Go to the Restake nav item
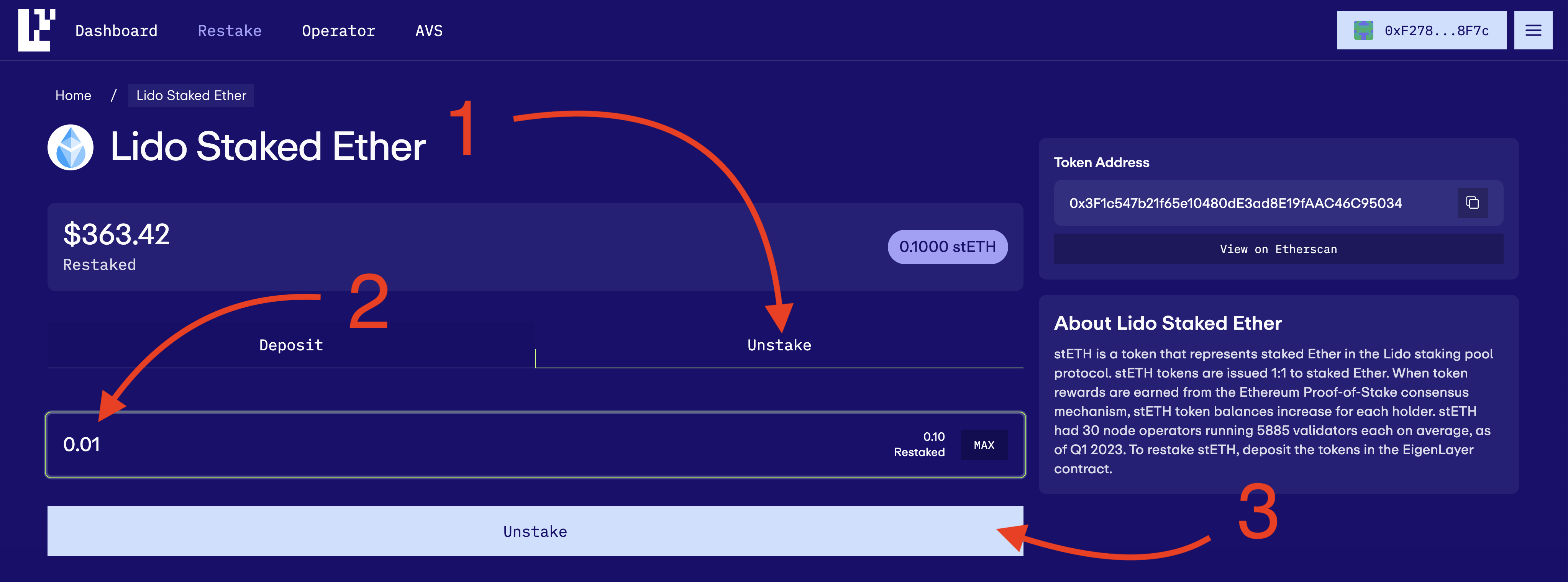1568x582 pixels. pyautogui.click(x=230, y=31)
